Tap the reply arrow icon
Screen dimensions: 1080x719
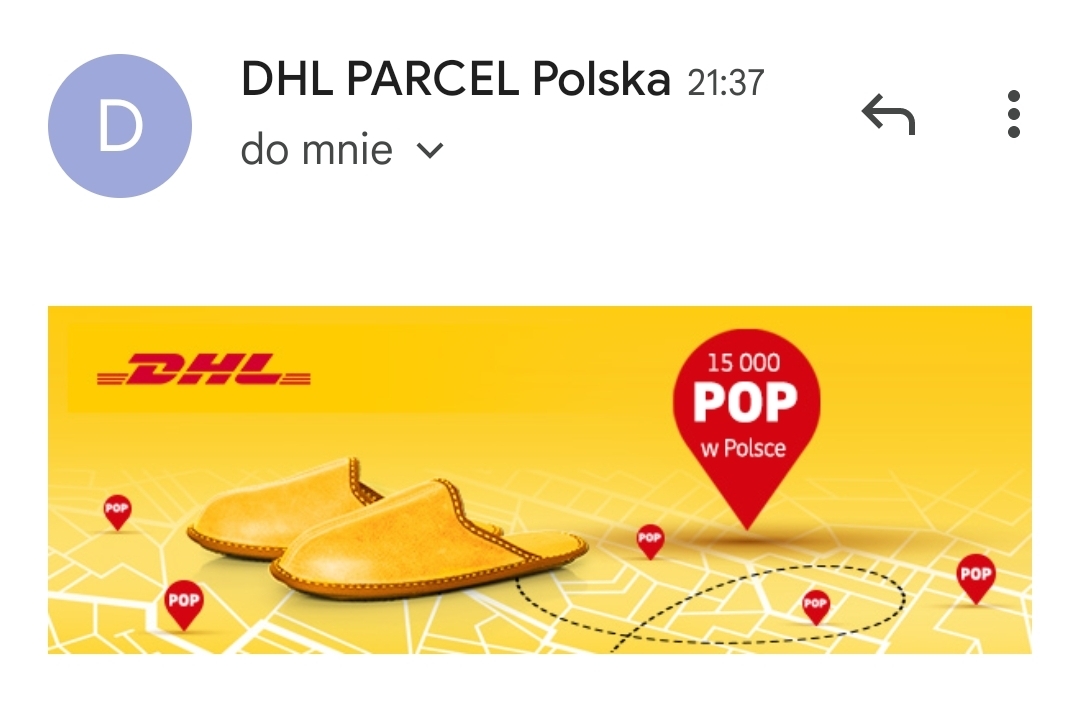(x=889, y=114)
